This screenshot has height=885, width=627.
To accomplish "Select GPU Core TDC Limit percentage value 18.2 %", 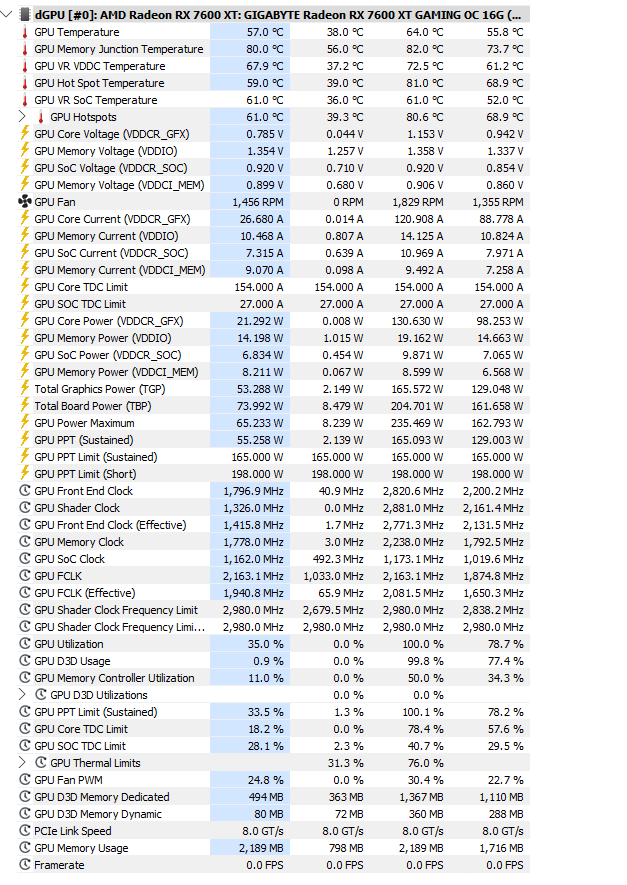I will [266, 729].
